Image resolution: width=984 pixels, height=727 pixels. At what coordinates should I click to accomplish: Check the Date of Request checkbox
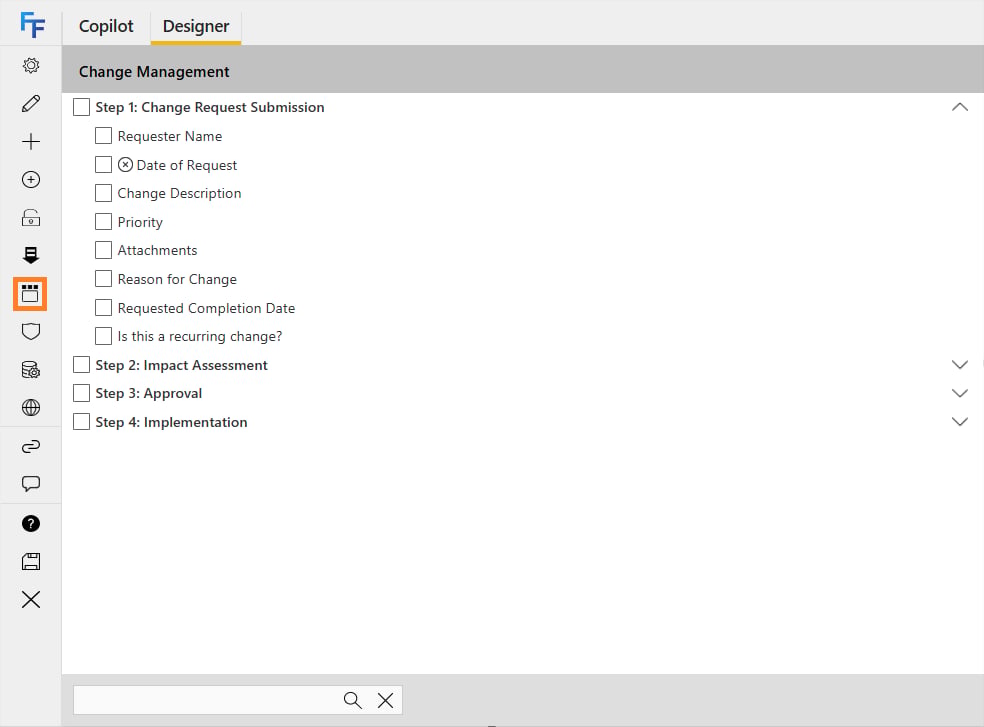tap(104, 164)
